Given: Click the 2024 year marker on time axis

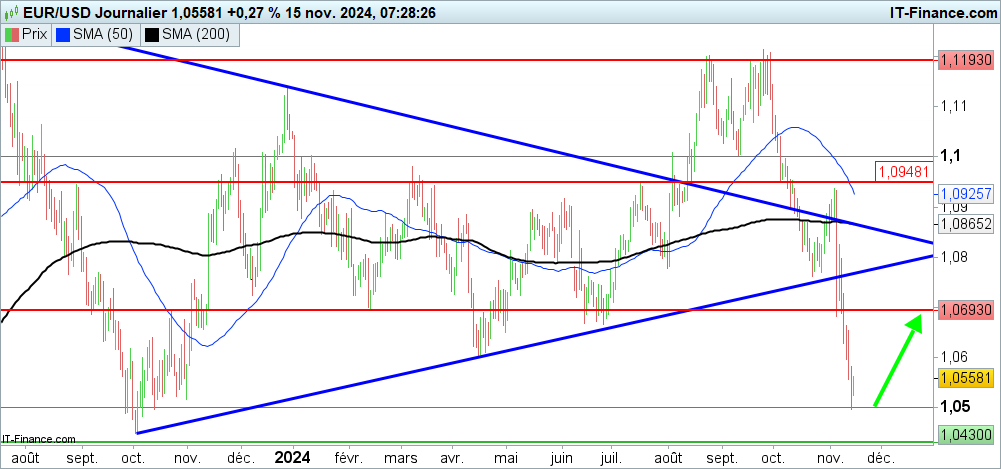Looking at the screenshot, I should coord(292,458).
